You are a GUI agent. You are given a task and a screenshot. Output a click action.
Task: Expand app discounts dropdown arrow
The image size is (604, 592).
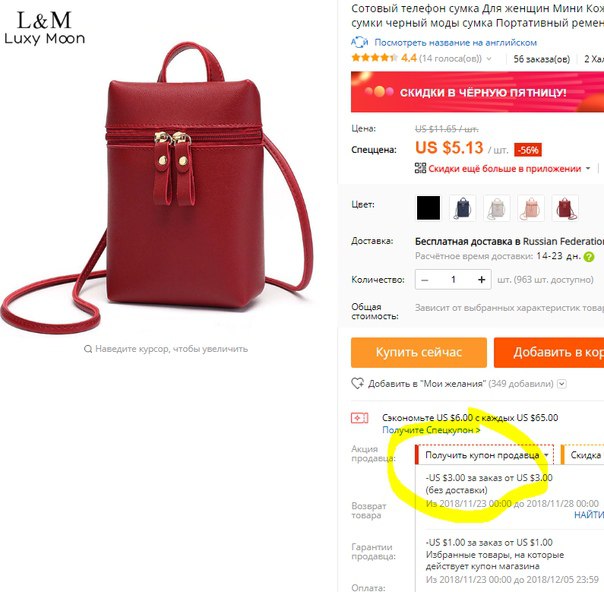pyautogui.click(x=588, y=168)
